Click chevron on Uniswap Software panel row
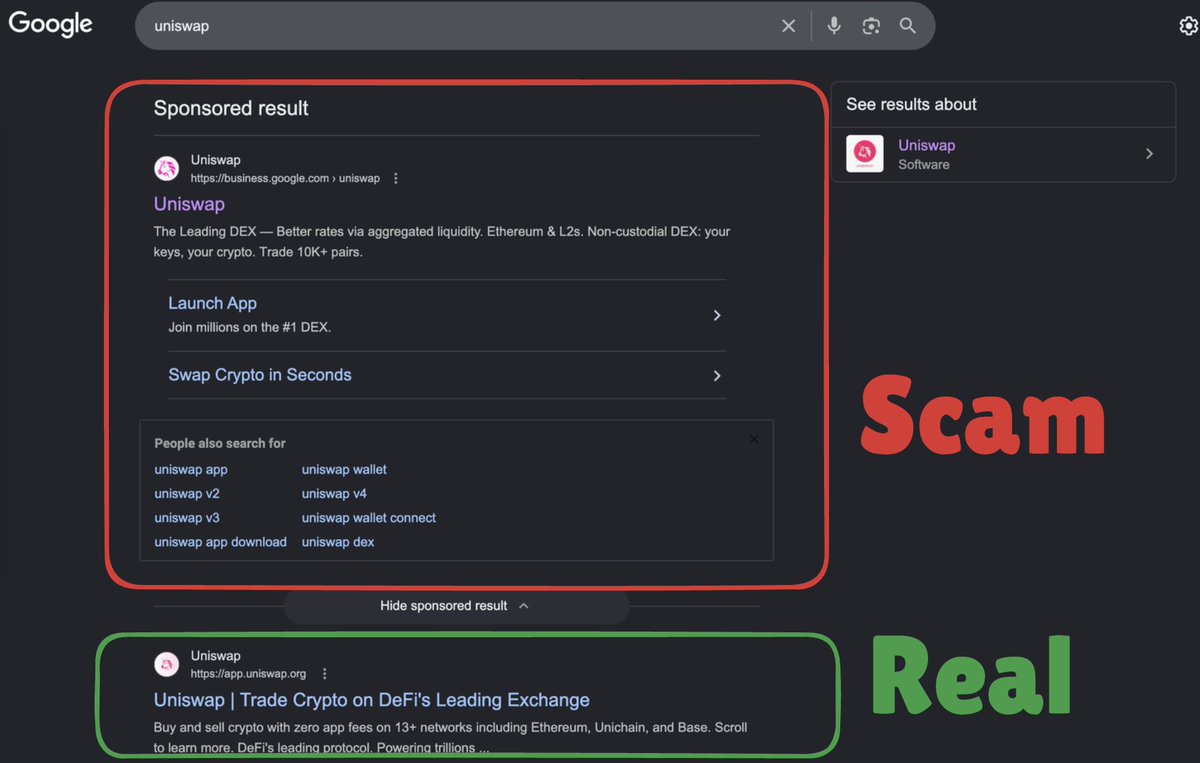 (1150, 154)
